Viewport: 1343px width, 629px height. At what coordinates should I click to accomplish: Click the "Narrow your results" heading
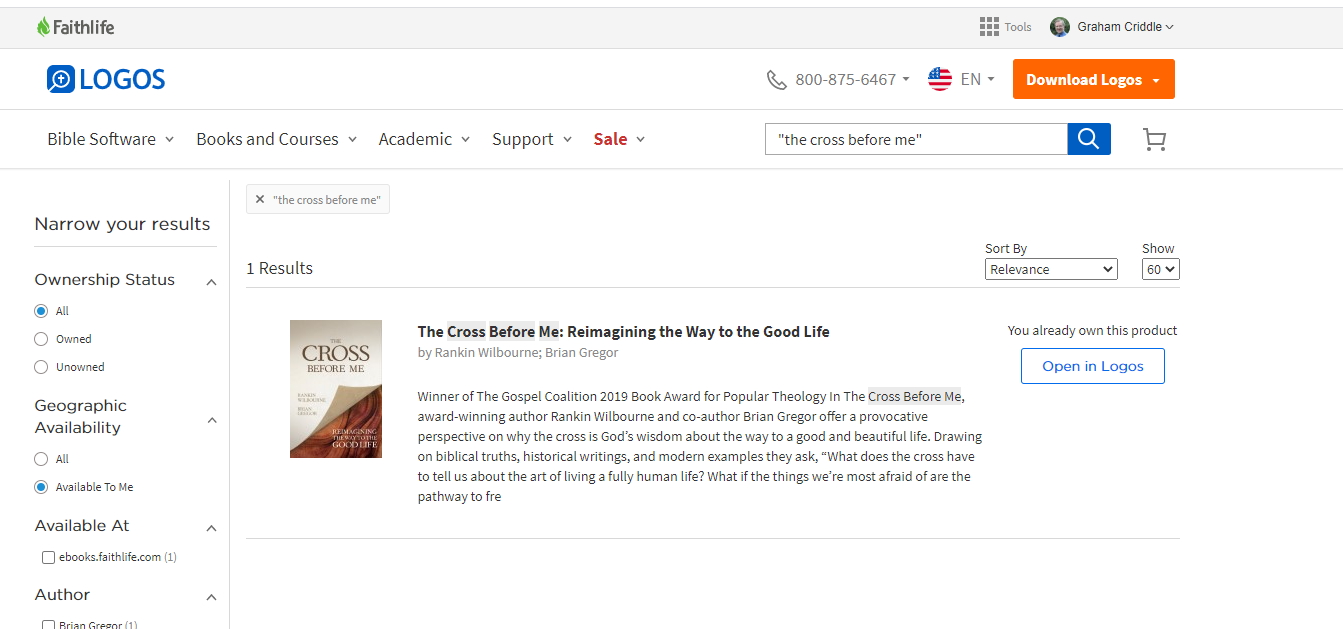click(122, 224)
